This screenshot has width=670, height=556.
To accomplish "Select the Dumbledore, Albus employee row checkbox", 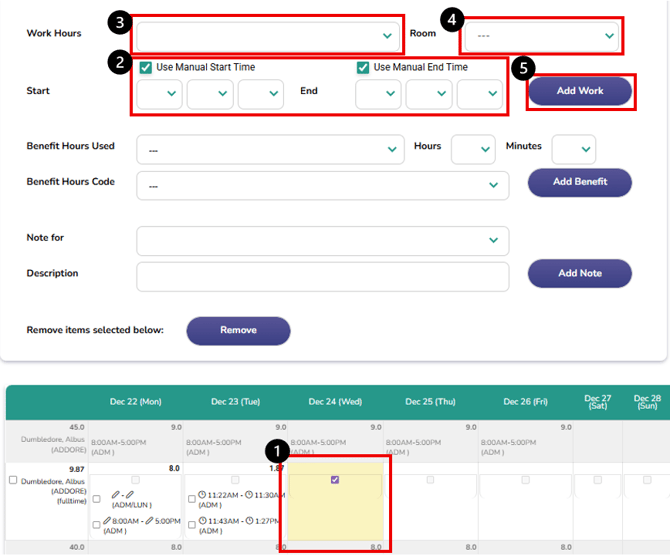I will click(x=13, y=481).
